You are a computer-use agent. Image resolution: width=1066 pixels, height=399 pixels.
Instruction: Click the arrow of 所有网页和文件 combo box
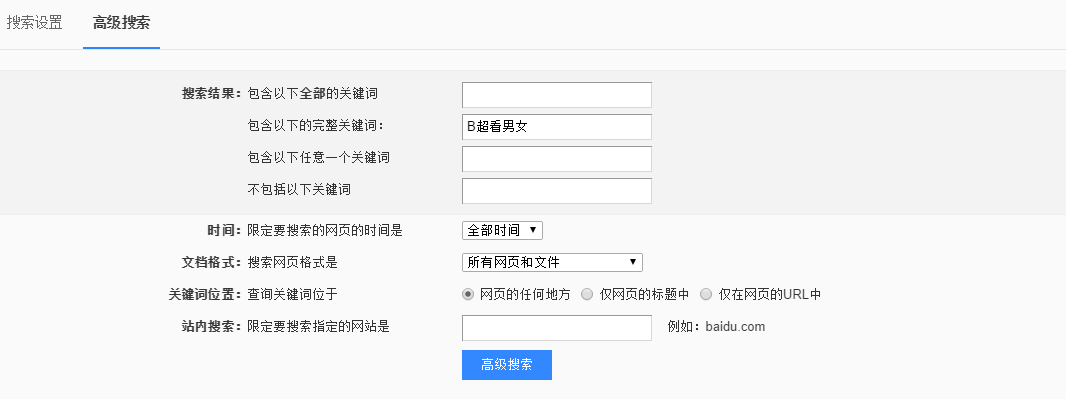632,262
